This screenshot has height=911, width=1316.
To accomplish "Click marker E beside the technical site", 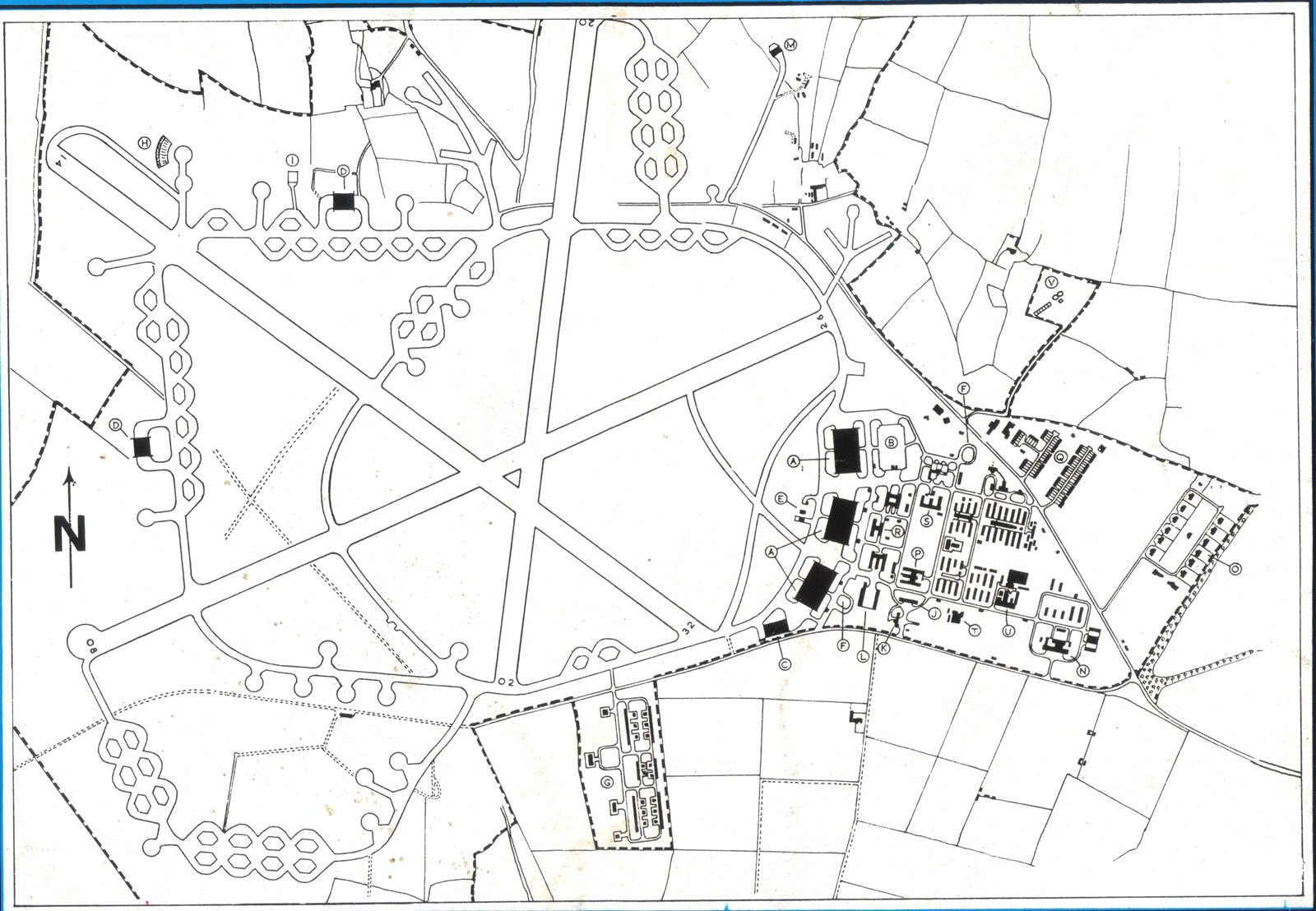I will click(x=780, y=498).
